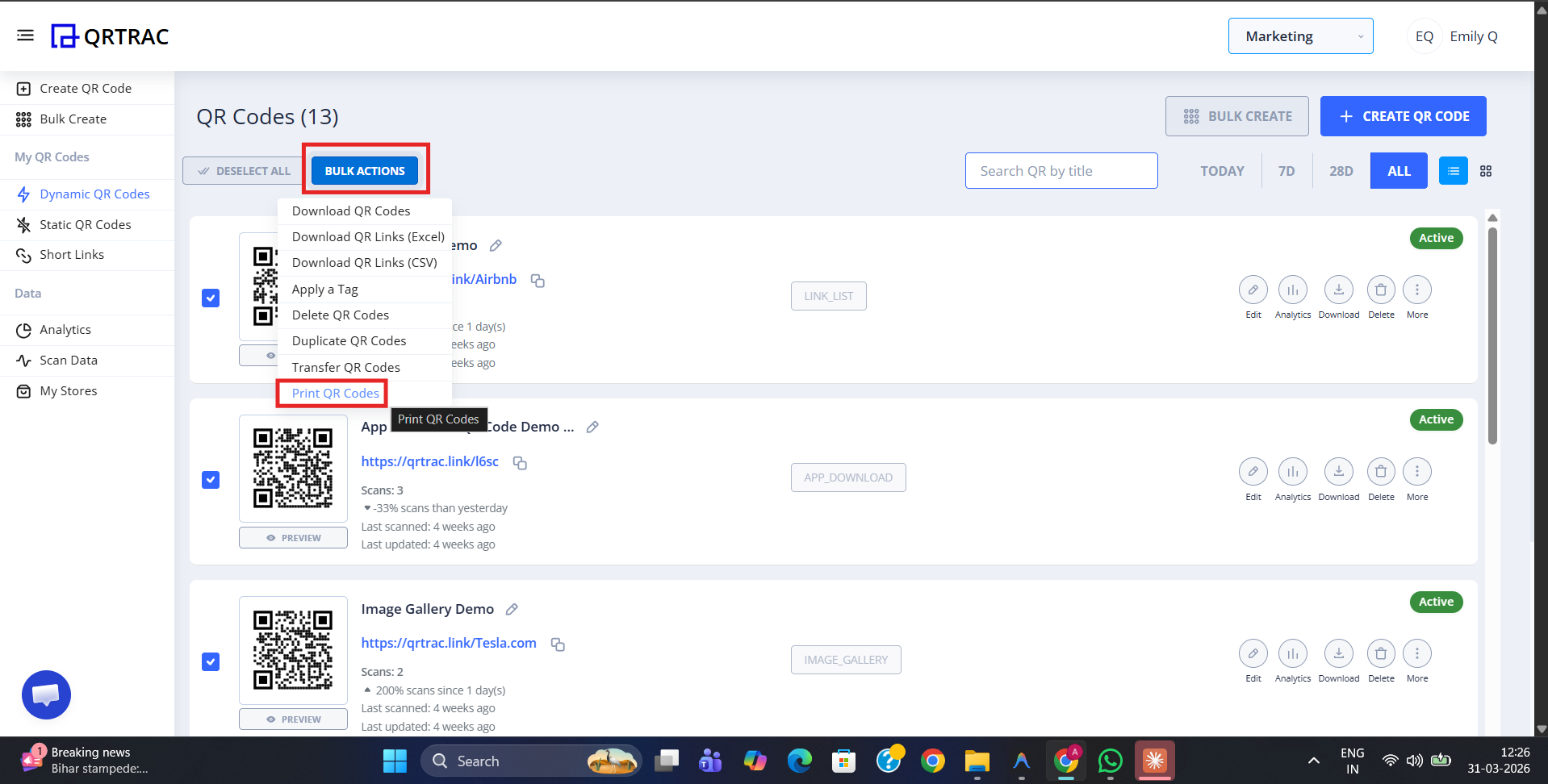Switch to grid view layout
Viewport: 1548px width, 784px height.
click(1486, 170)
